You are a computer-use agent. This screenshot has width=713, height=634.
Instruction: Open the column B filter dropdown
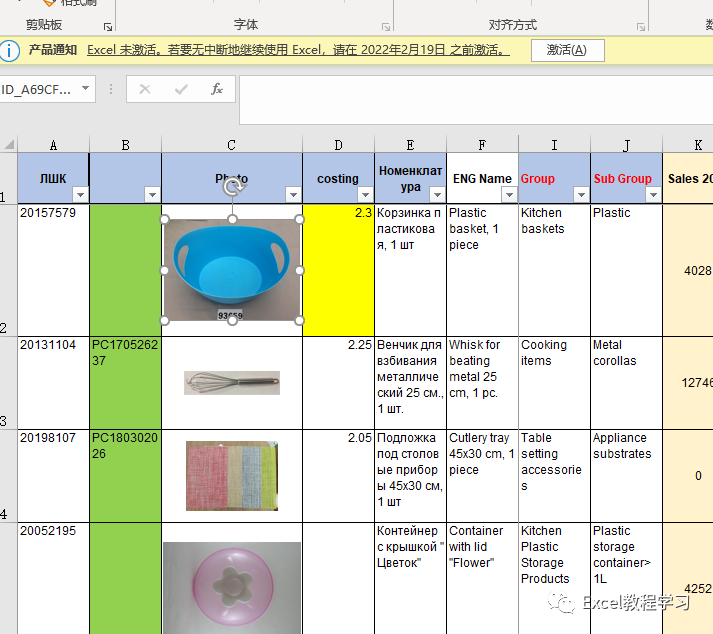pos(152,195)
